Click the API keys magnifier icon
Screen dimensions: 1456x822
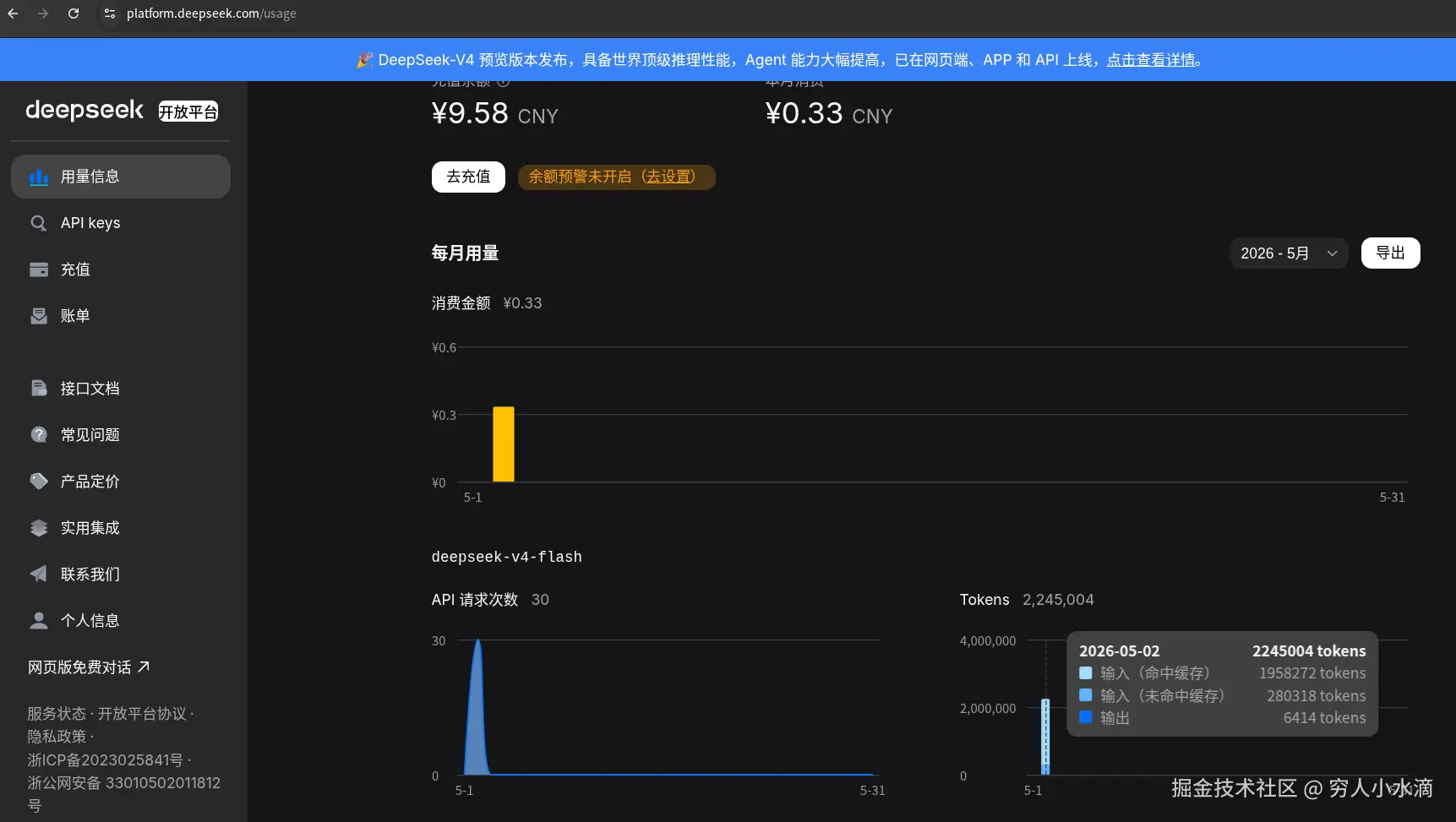pyautogui.click(x=39, y=223)
